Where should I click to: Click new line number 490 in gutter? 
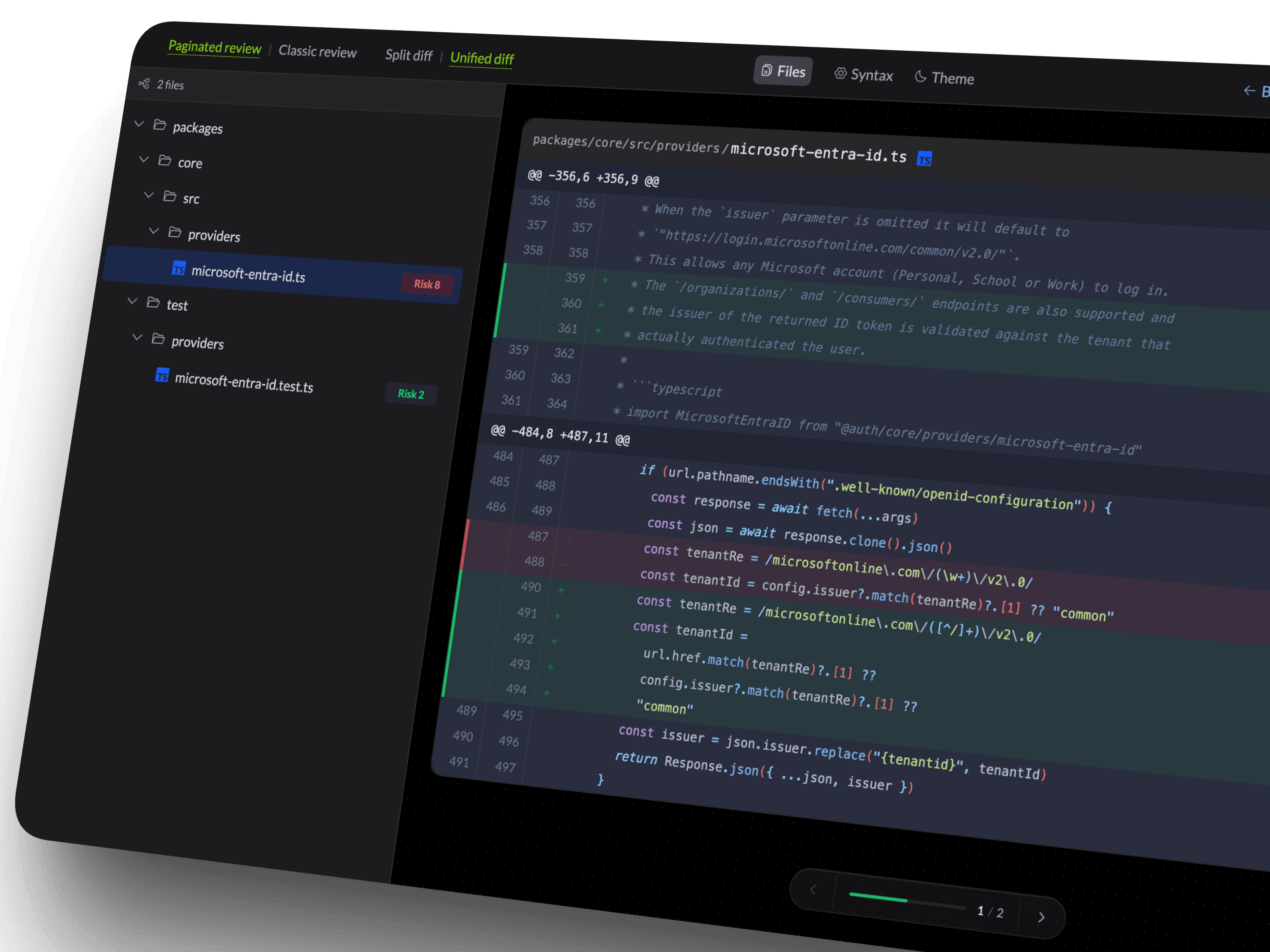pyautogui.click(x=531, y=587)
